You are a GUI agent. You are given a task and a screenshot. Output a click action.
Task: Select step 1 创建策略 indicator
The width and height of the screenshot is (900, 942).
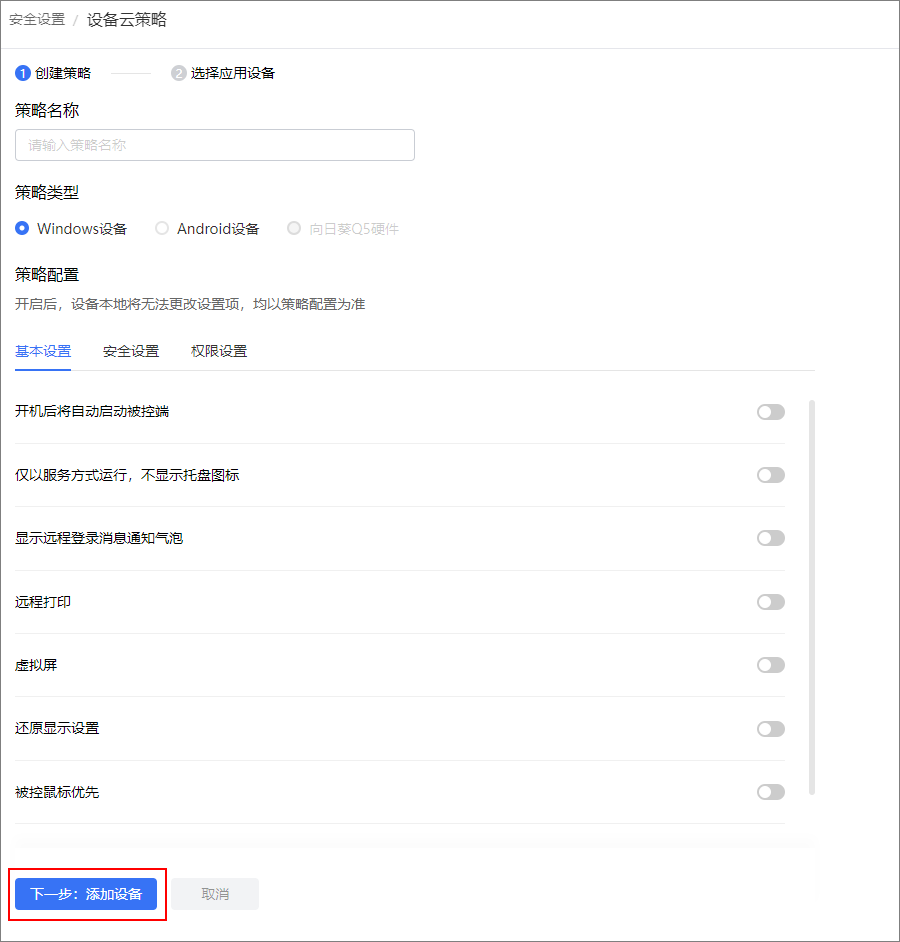pyautogui.click(x=53, y=73)
